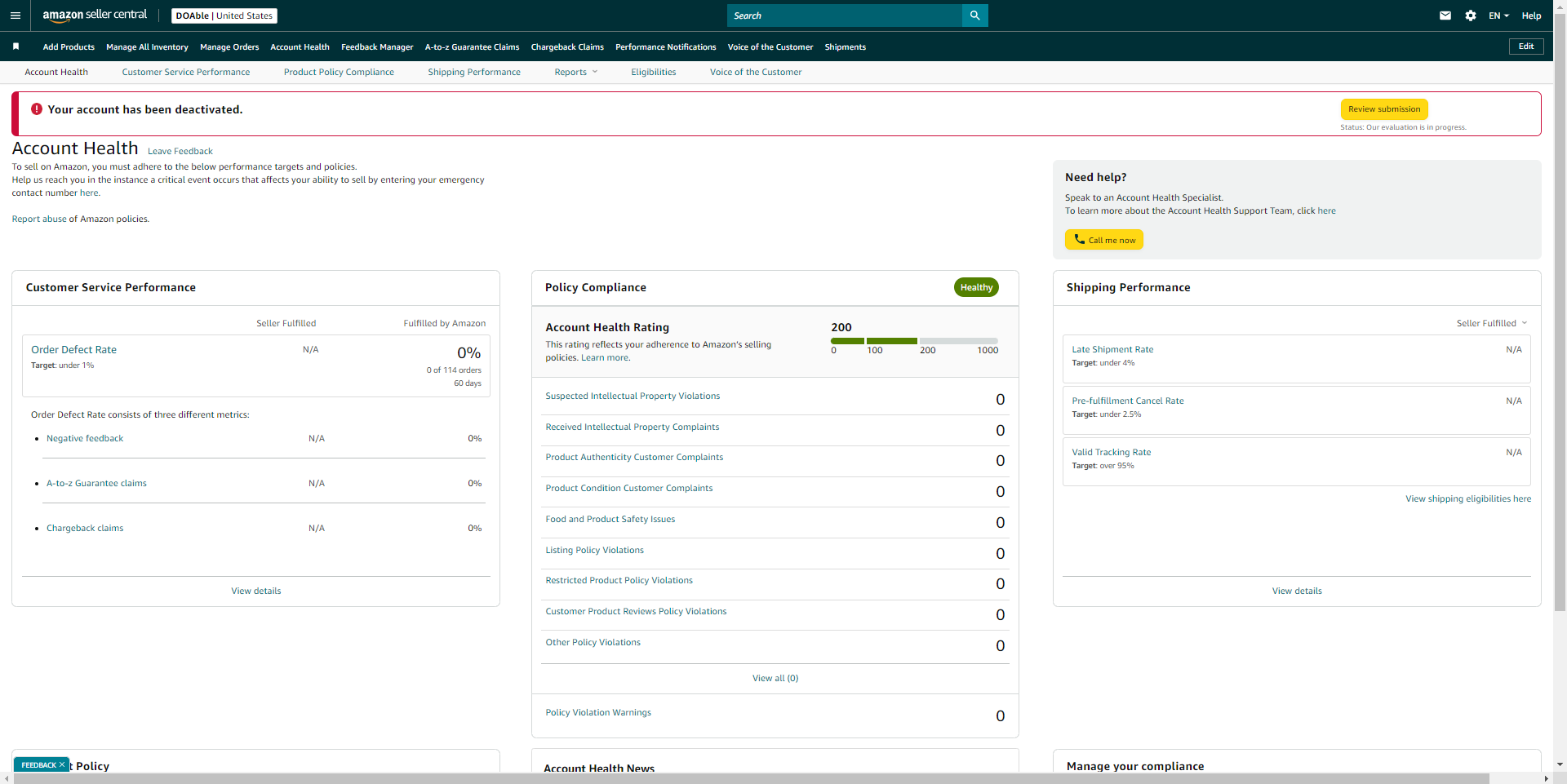Image resolution: width=1567 pixels, height=784 pixels.
Task: Click the 'Status: Our evaluation is in progress.' text
Action: [1403, 127]
